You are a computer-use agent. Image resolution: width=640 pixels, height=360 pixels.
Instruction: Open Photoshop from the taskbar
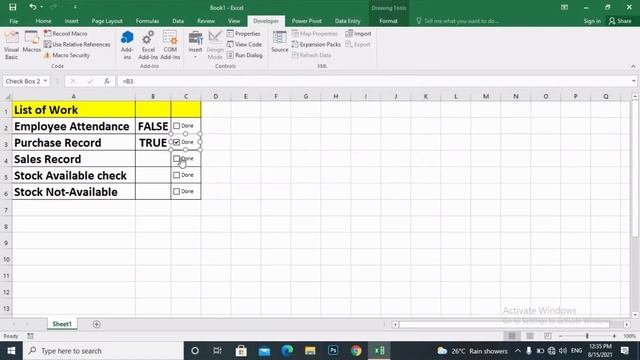[x=333, y=351]
